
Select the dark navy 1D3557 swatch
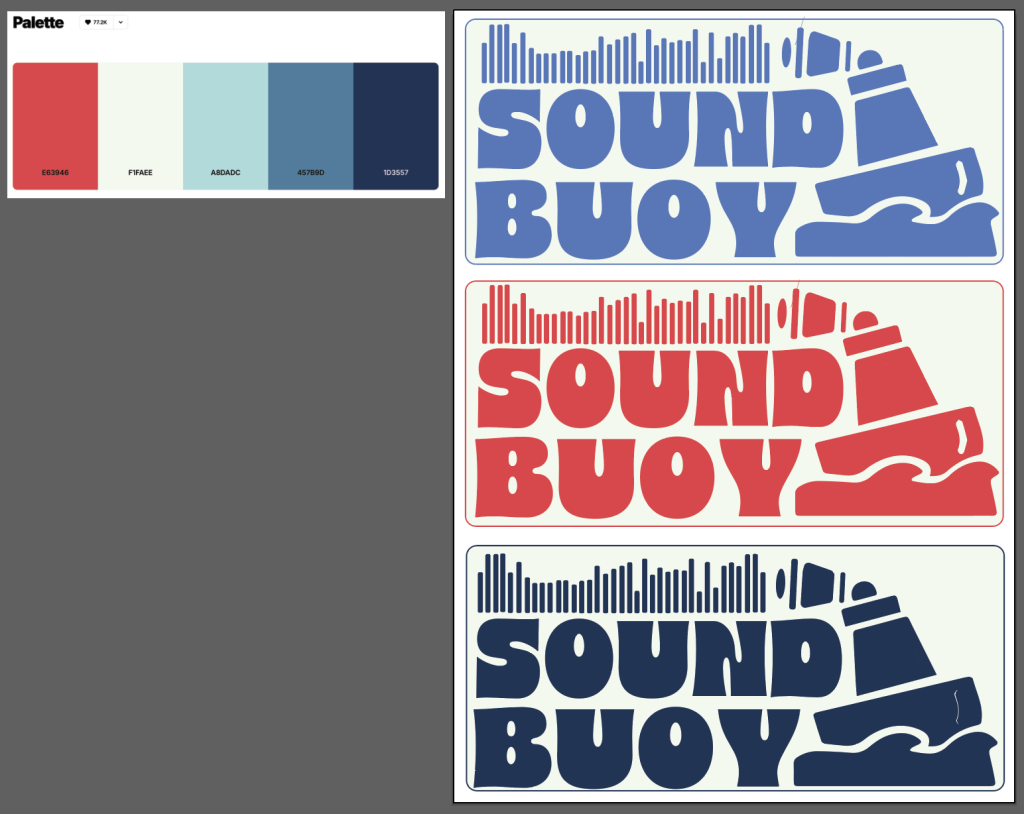(x=396, y=115)
